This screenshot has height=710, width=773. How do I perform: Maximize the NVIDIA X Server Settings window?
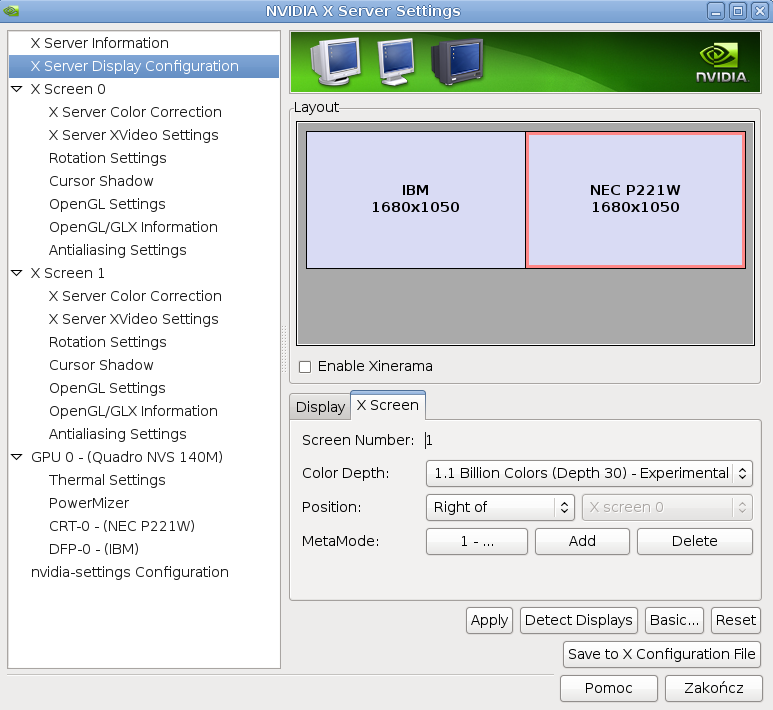click(x=738, y=11)
